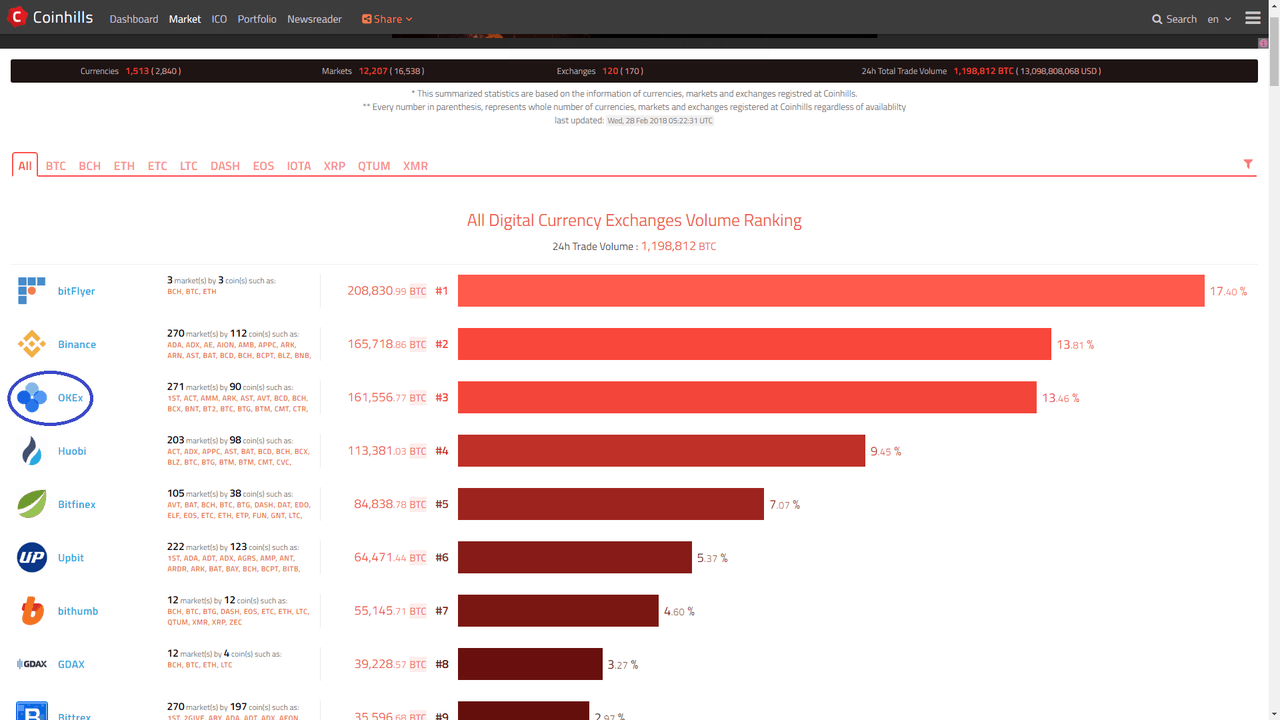This screenshot has height=720, width=1280.
Task: Click the 165,718.86 BTC volume value
Action: click(387, 344)
